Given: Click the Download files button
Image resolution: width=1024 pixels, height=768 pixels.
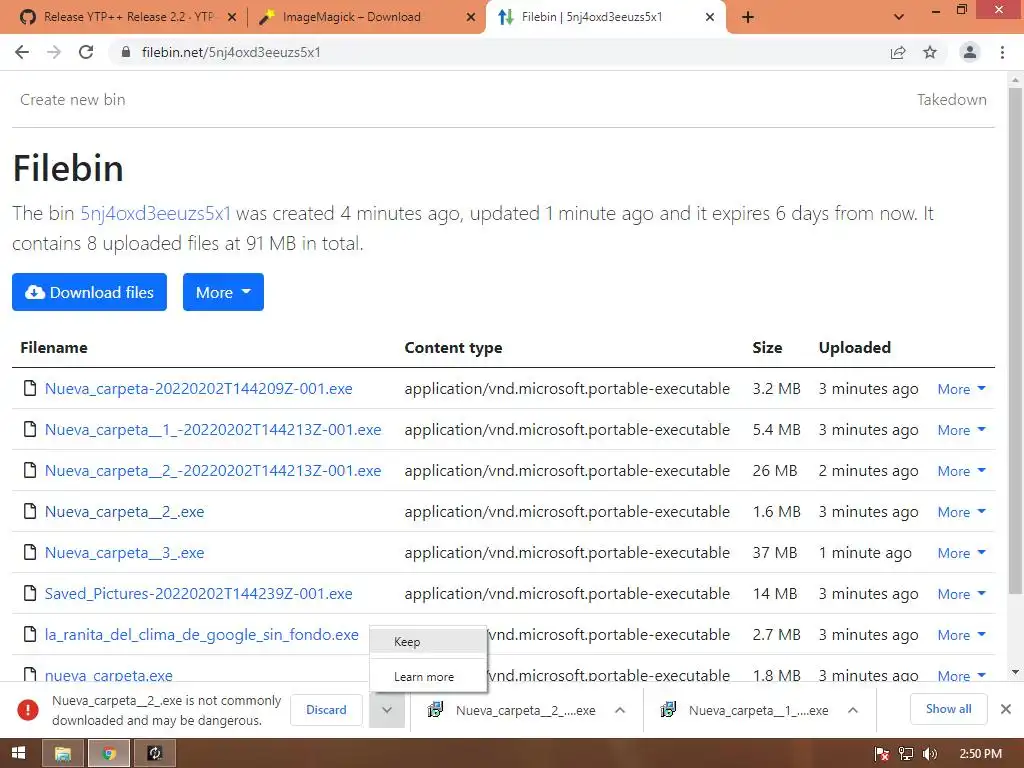Looking at the screenshot, I should pyautogui.click(x=89, y=292).
